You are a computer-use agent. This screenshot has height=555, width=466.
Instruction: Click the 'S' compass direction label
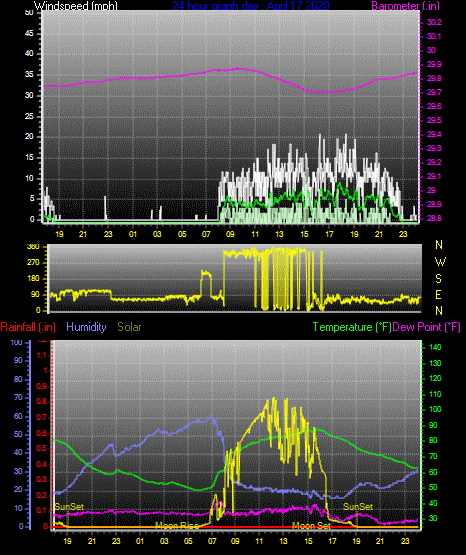pos(438,279)
